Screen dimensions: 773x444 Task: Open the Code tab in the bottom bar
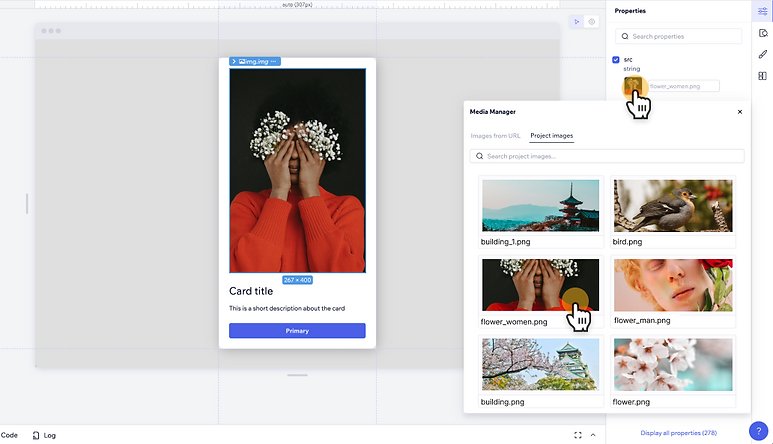coord(9,436)
